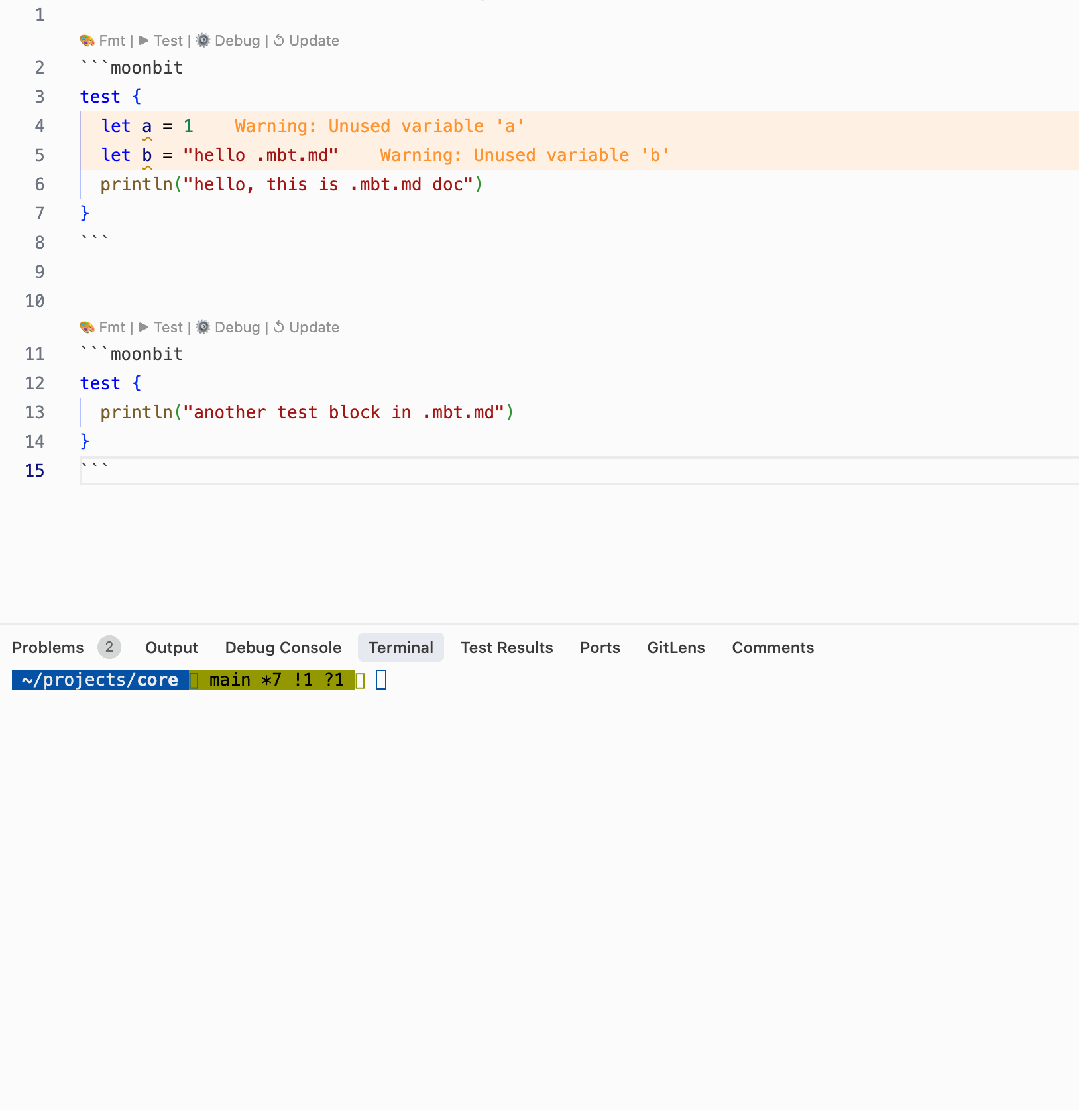The height and width of the screenshot is (1110, 1079).
Task: Click the git status segment 'main *7 !1 ?1'
Action: click(x=276, y=680)
